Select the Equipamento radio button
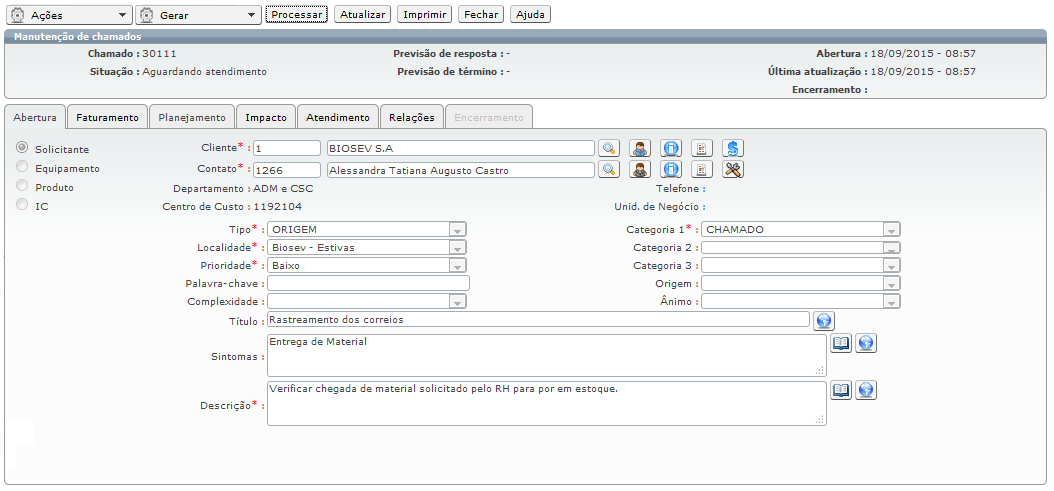The image size is (1054, 491). [22, 167]
